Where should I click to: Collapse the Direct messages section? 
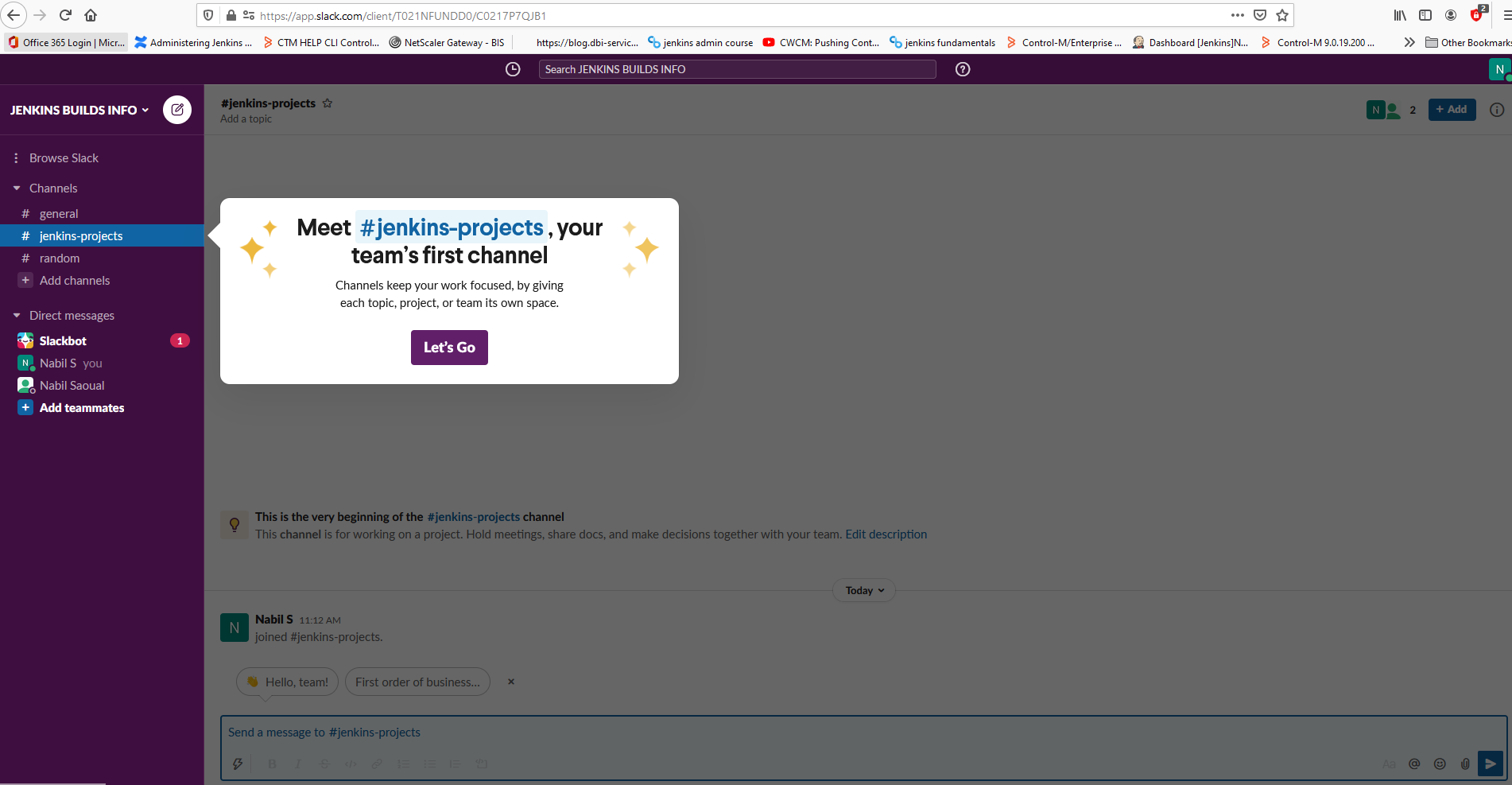[17, 316]
